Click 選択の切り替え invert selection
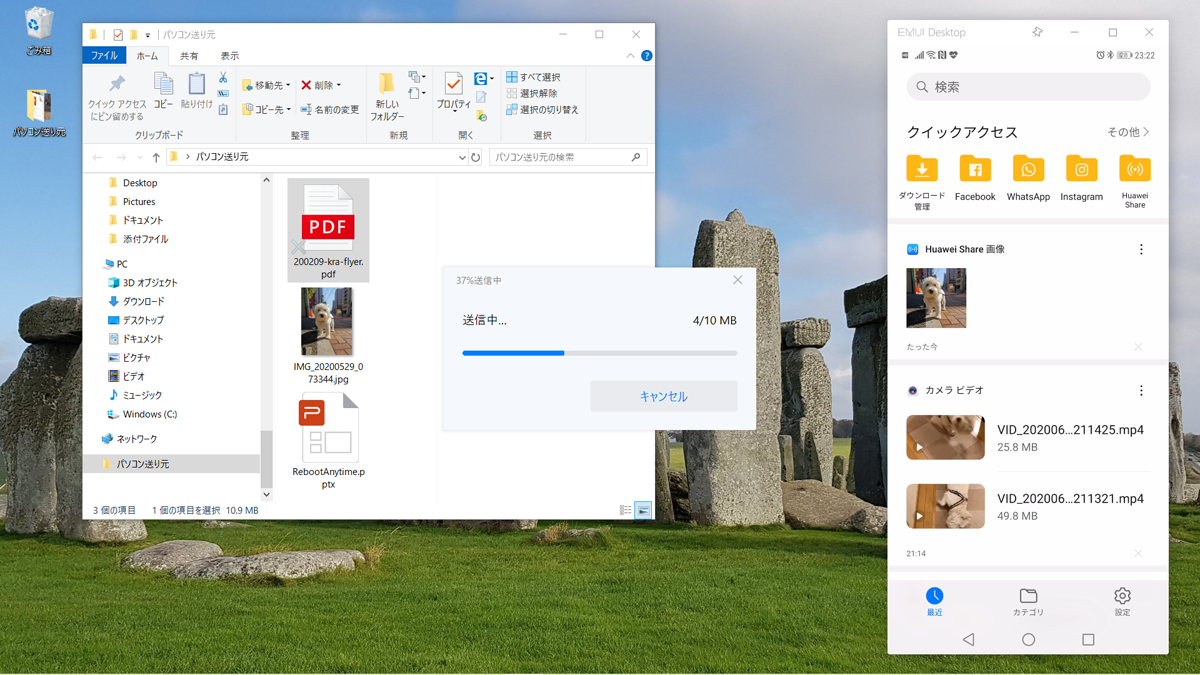The height and width of the screenshot is (675, 1200). 541,110
